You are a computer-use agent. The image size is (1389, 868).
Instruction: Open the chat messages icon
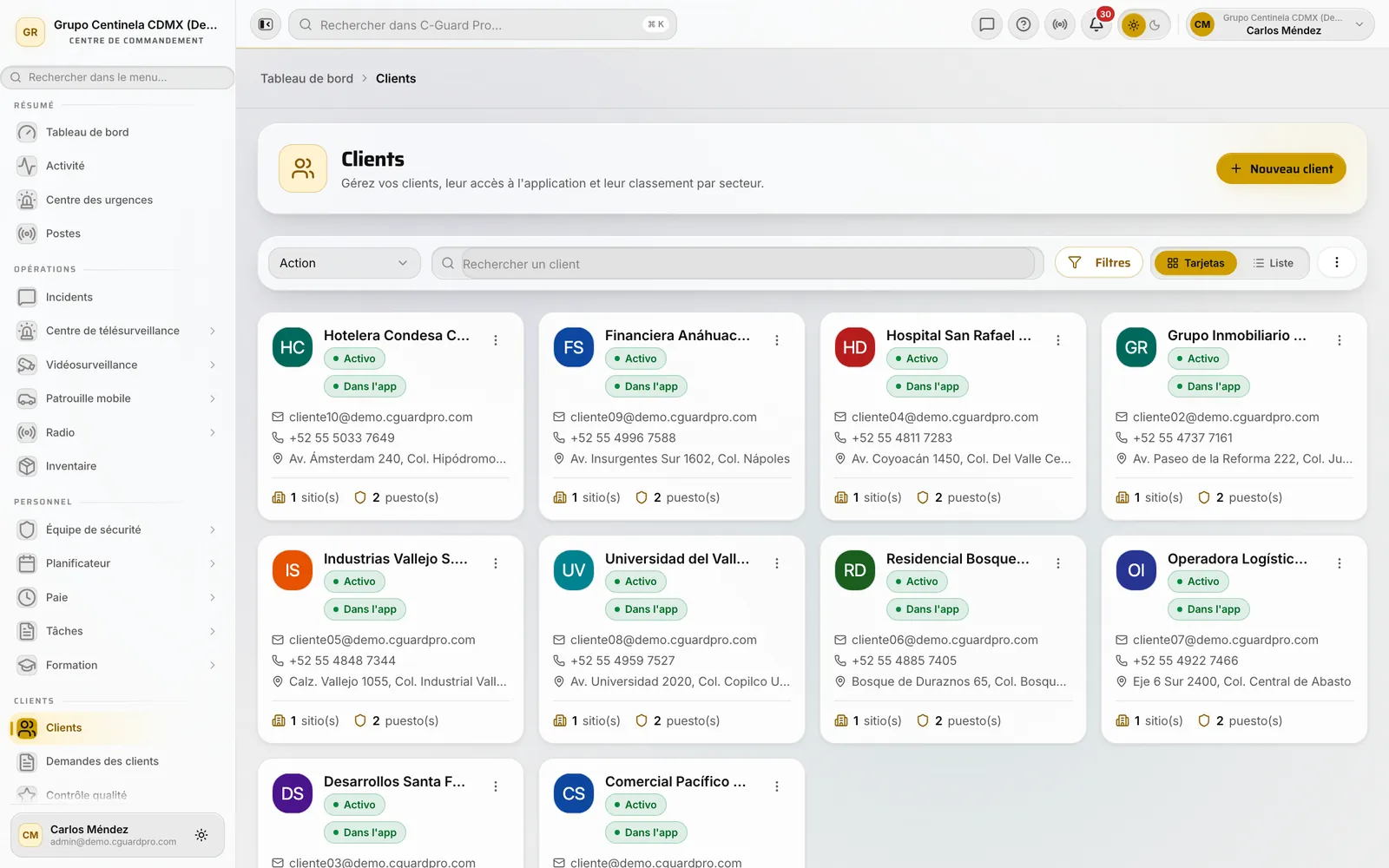(x=987, y=24)
